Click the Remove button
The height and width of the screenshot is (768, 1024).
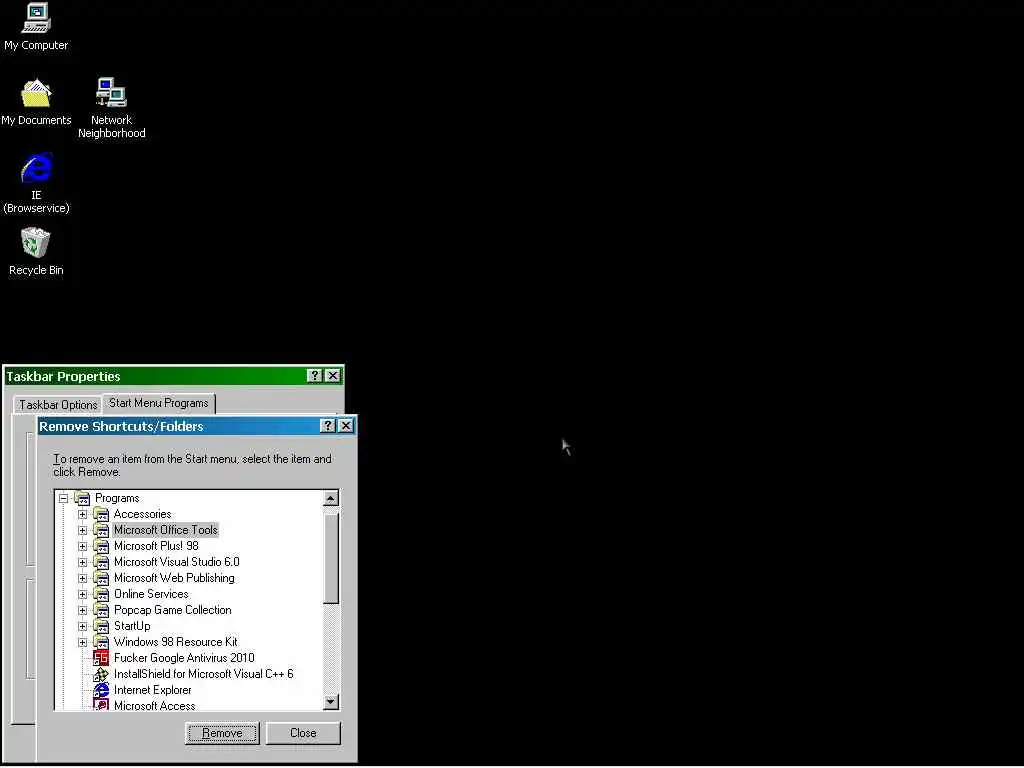tap(222, 733)
